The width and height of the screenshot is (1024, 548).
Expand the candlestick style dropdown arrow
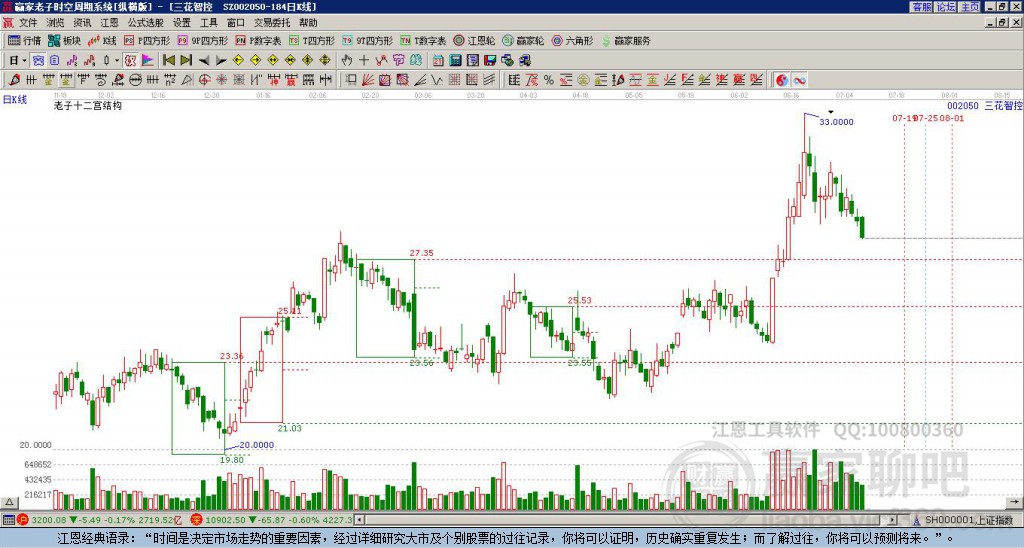pos(117,61)
